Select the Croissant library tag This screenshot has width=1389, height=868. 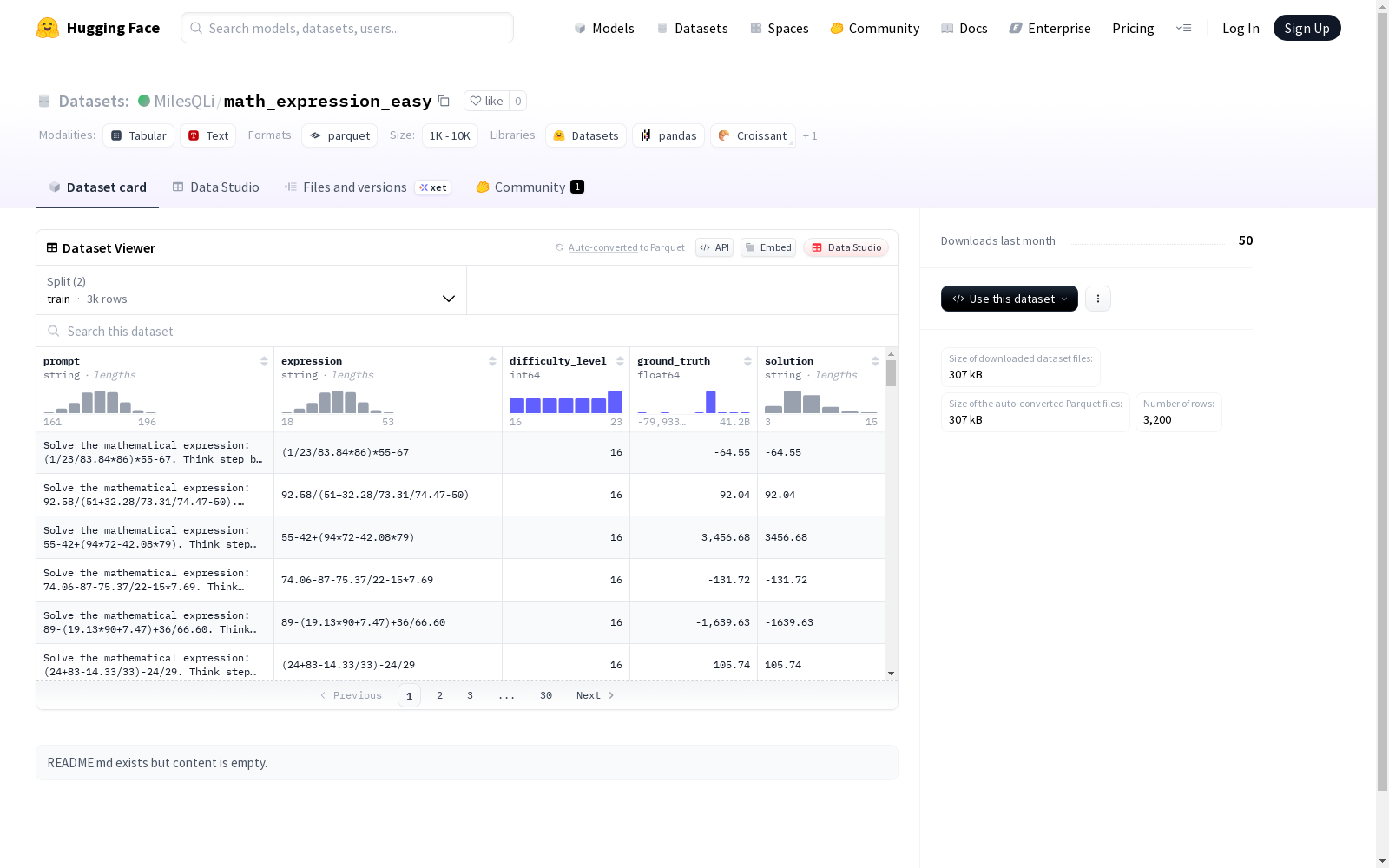[753, 135]
